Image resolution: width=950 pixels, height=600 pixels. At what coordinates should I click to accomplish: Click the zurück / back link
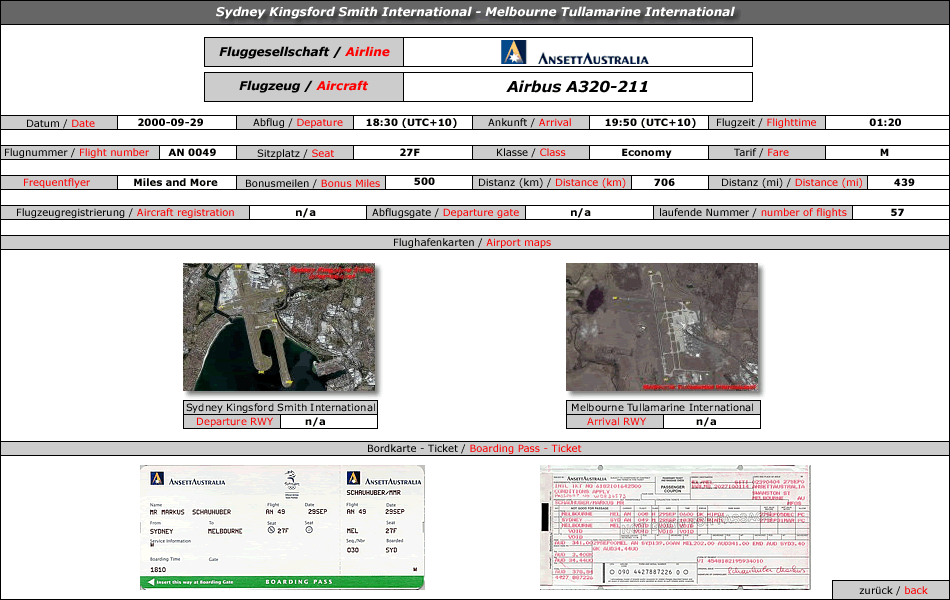pos(892,590)
